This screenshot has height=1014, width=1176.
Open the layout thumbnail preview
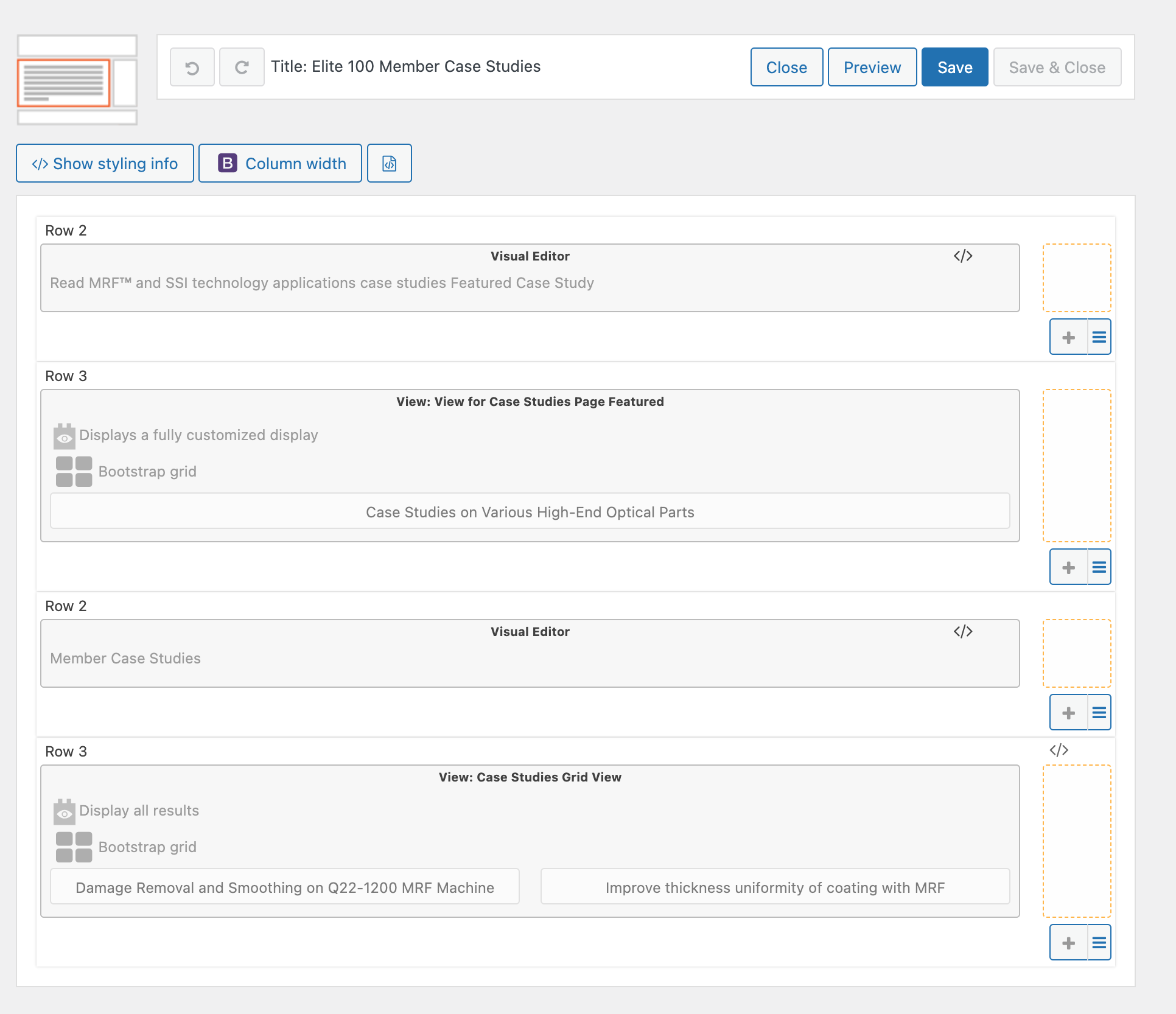(77, 80)
